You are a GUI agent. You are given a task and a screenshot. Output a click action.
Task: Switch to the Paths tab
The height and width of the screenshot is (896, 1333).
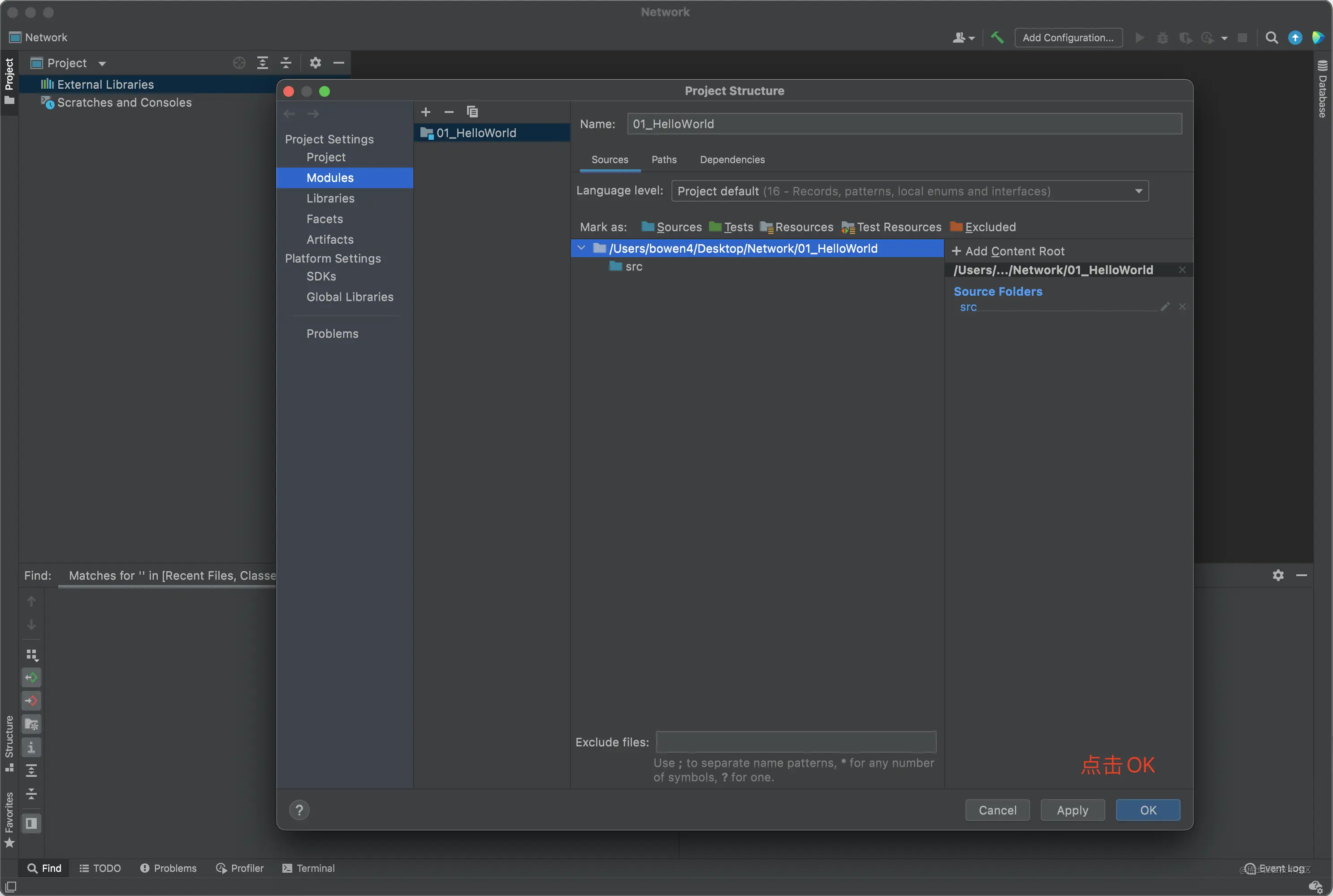[664, 160]
